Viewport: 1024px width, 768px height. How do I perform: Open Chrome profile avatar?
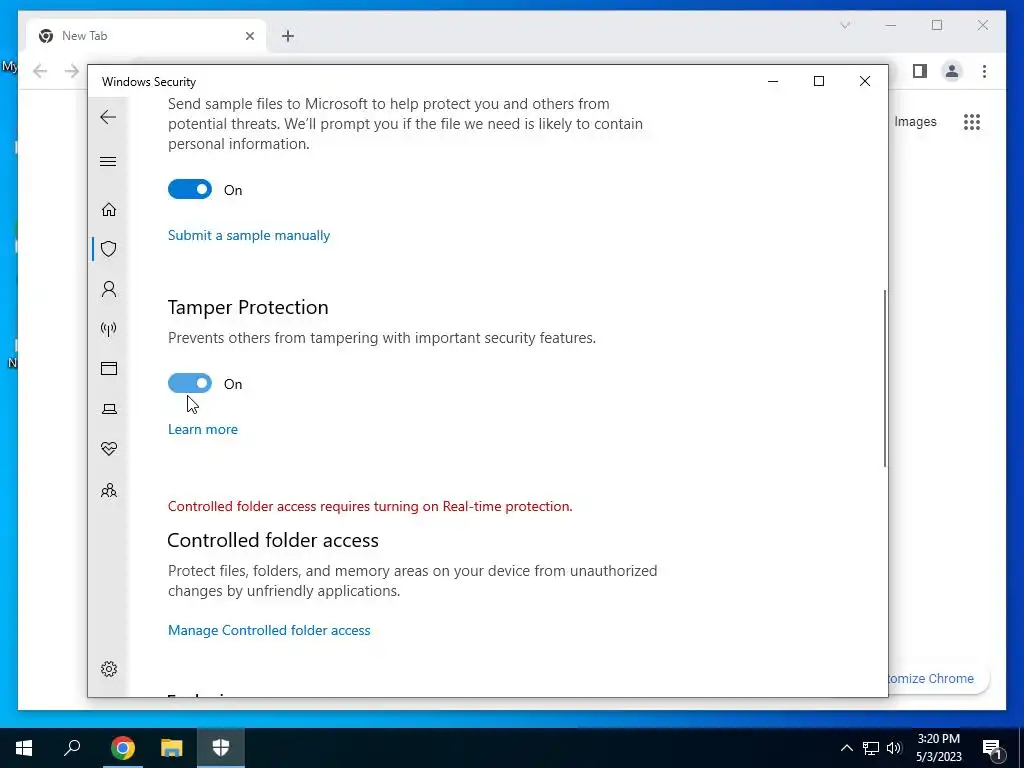point(952,71)
